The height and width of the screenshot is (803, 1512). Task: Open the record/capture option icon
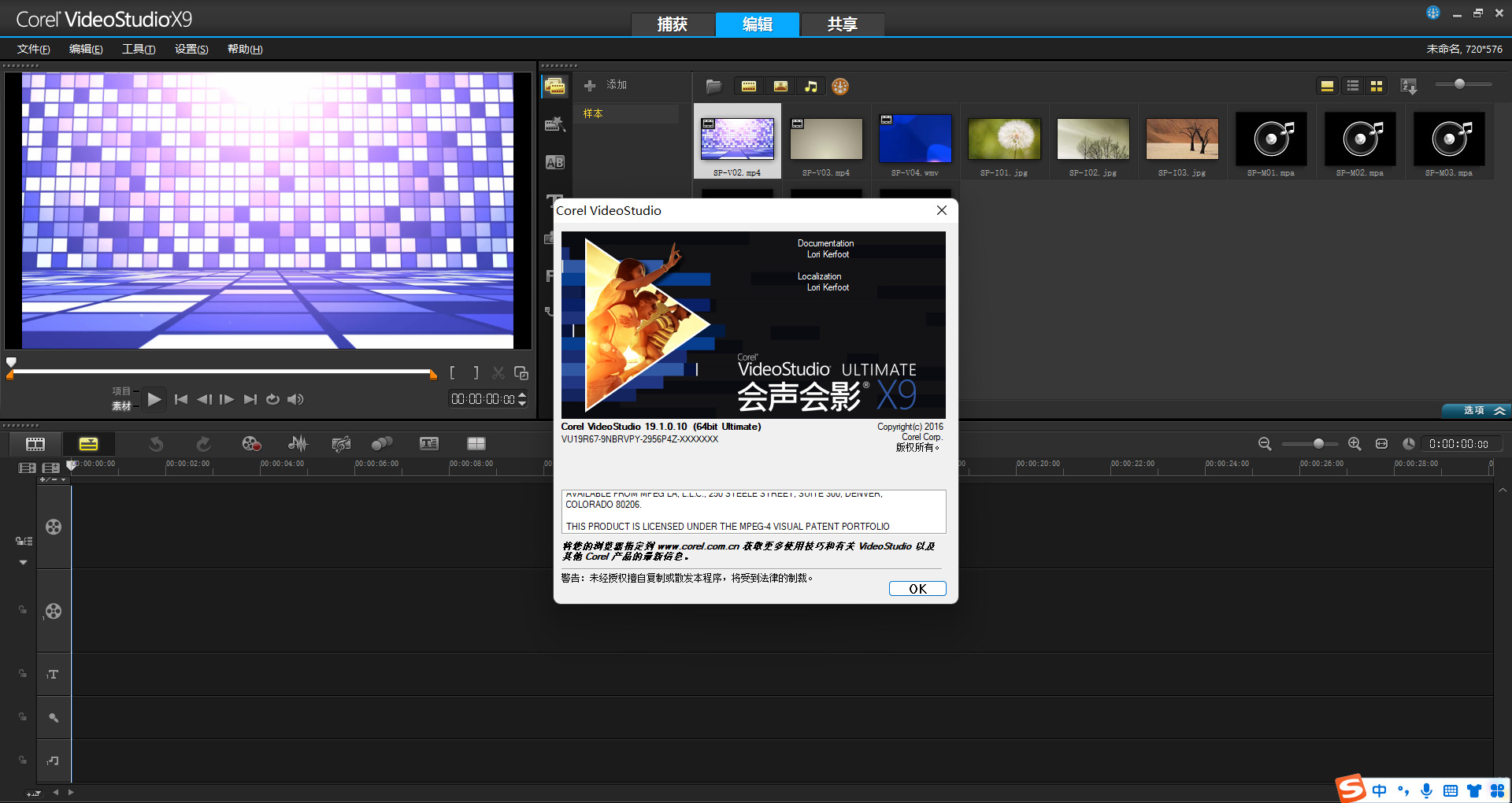click(x=251, y=444)
